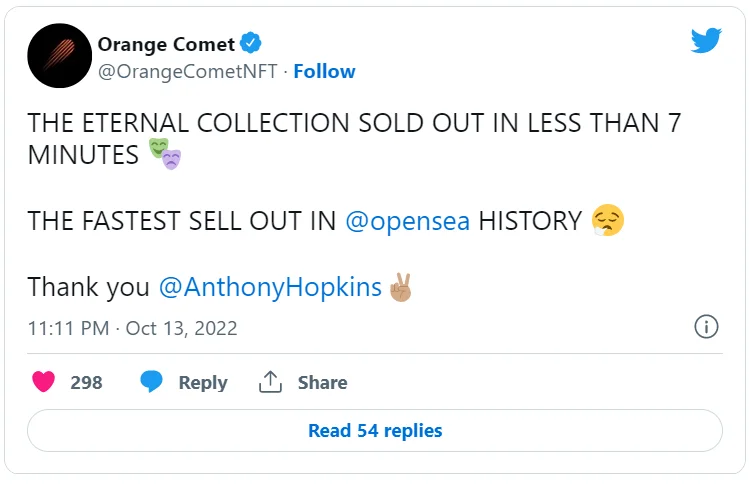Click the 298 likes count
This screenshot has height=485, width=749.
(x=86, y=382)
